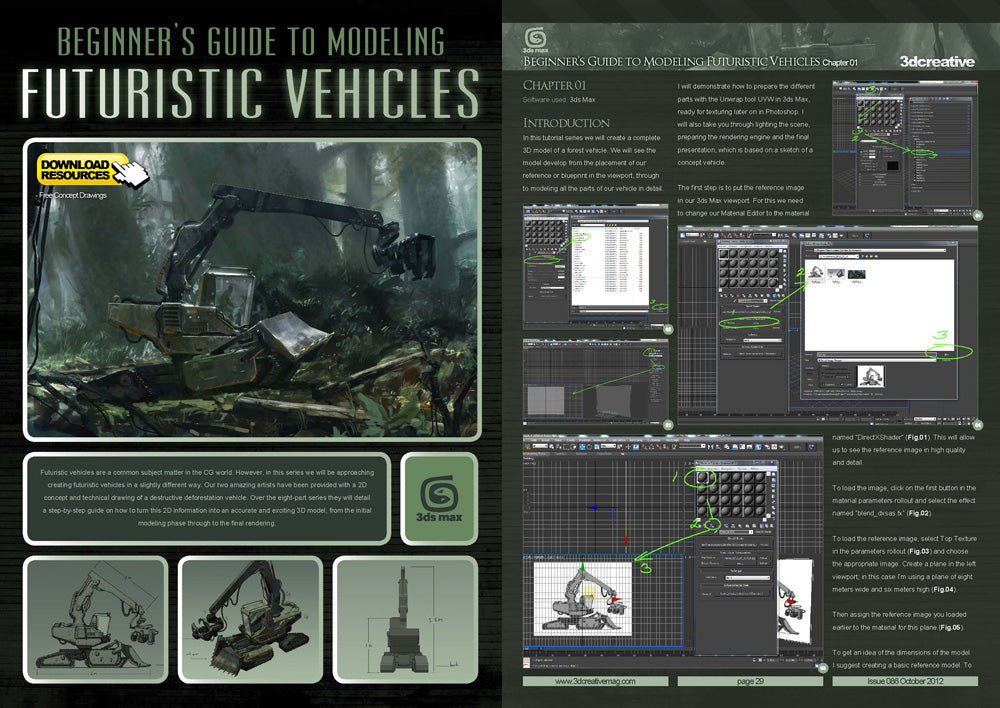The image size is (1000, 708).
Task: Select the vehicle bitmap thumbnail in open dialog
Action: [816, 274]
